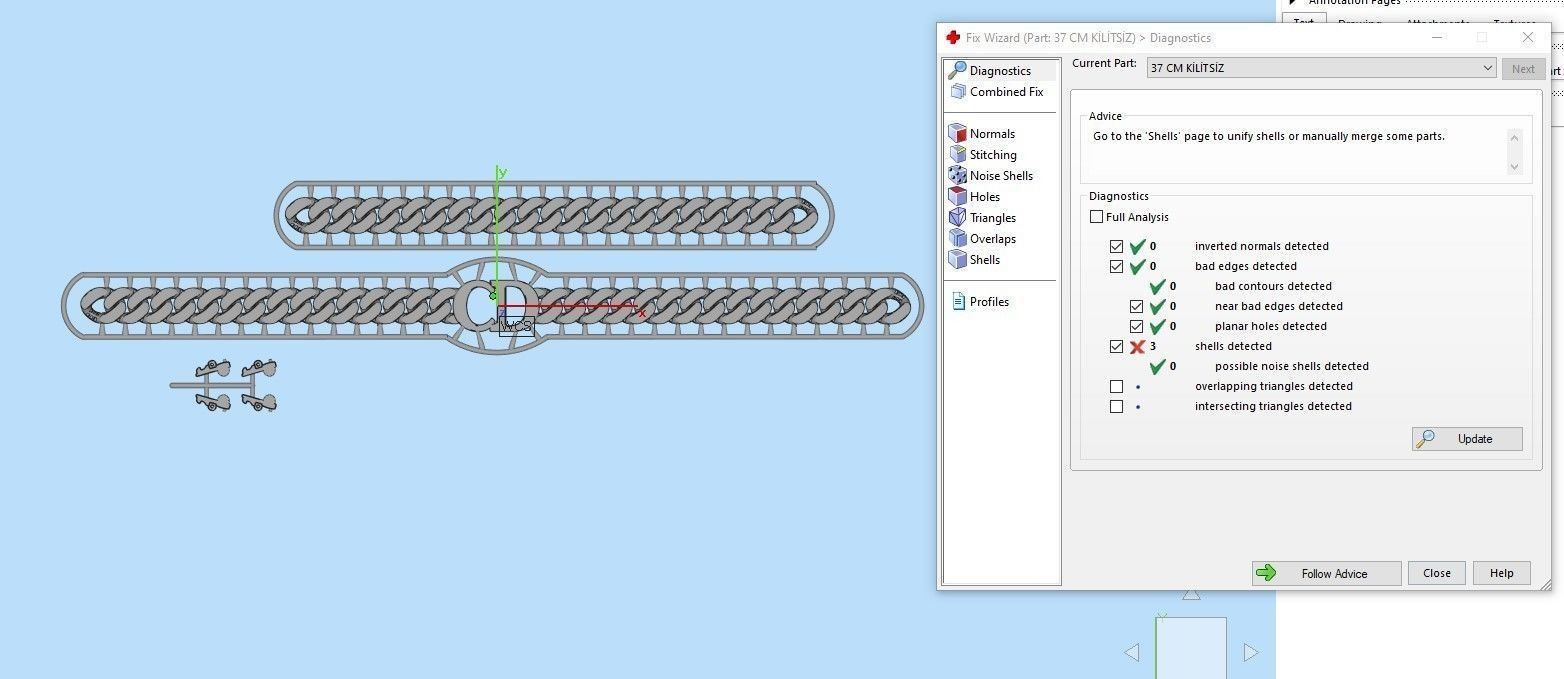This screenshot has width=1564, height=679.
Task: Click the Next button
Action: (1523, 69)
